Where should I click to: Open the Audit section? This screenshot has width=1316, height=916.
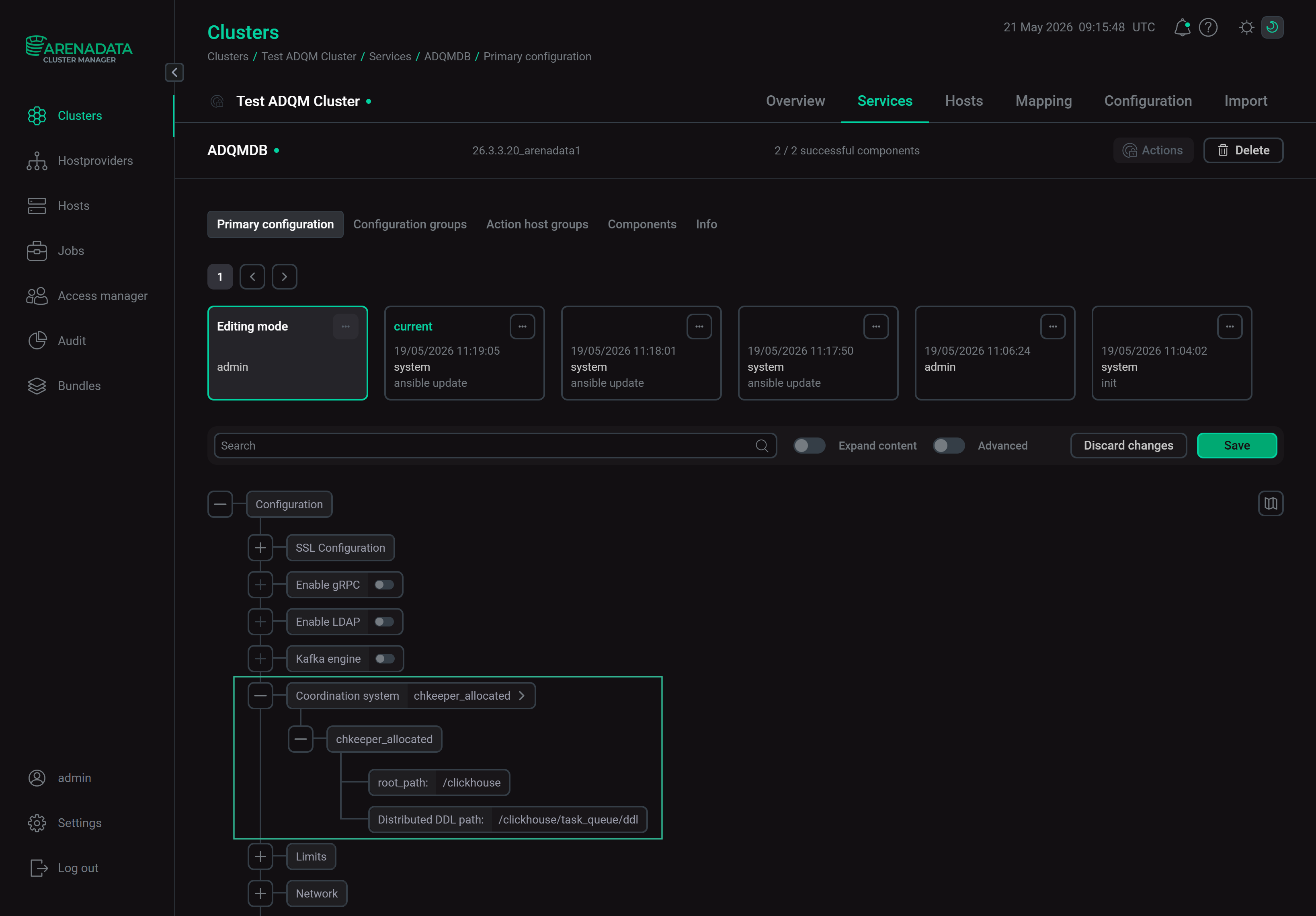[56, 341]
